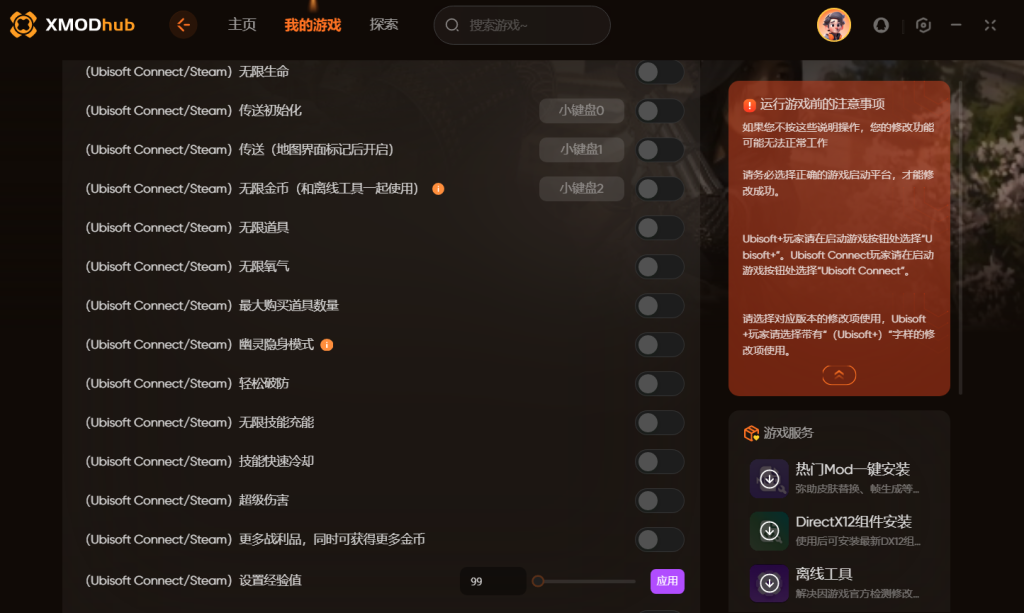Enable the 无限生命 toggle
Viewport: 1024px width, 613px height.
point(660,72)
